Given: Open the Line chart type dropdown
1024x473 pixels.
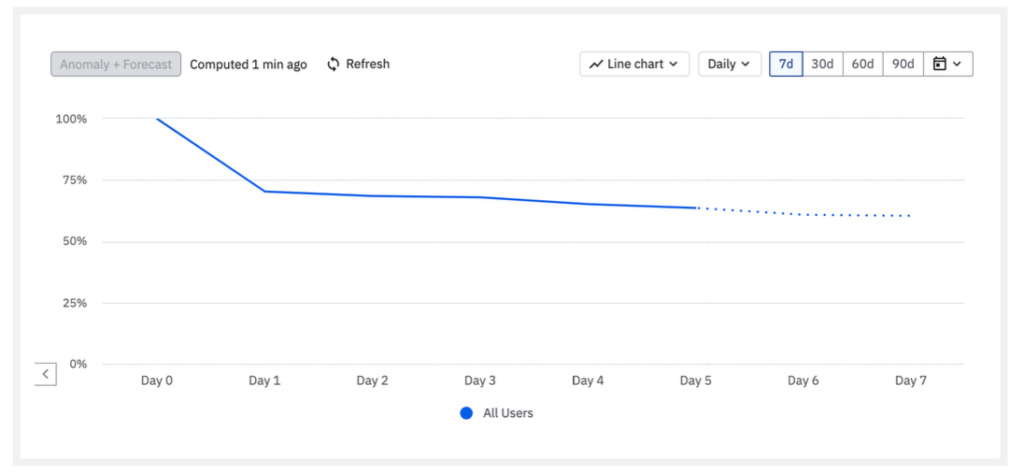Looking at the screenshot, I should (634, 64).
